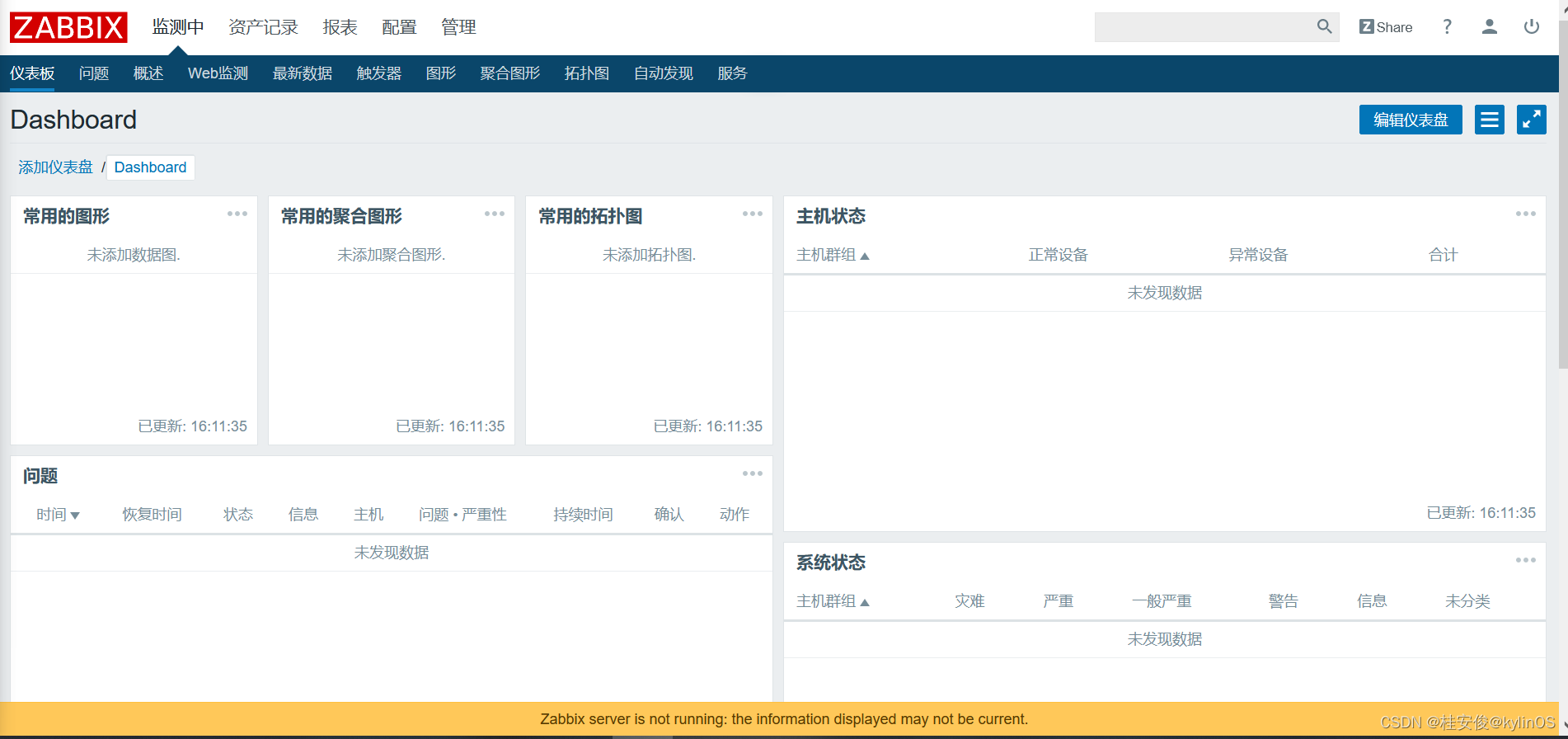Click the ZABBIX logo
Image resolution: width=1568 pixels, height=739 pixels.
pos(68,27)
